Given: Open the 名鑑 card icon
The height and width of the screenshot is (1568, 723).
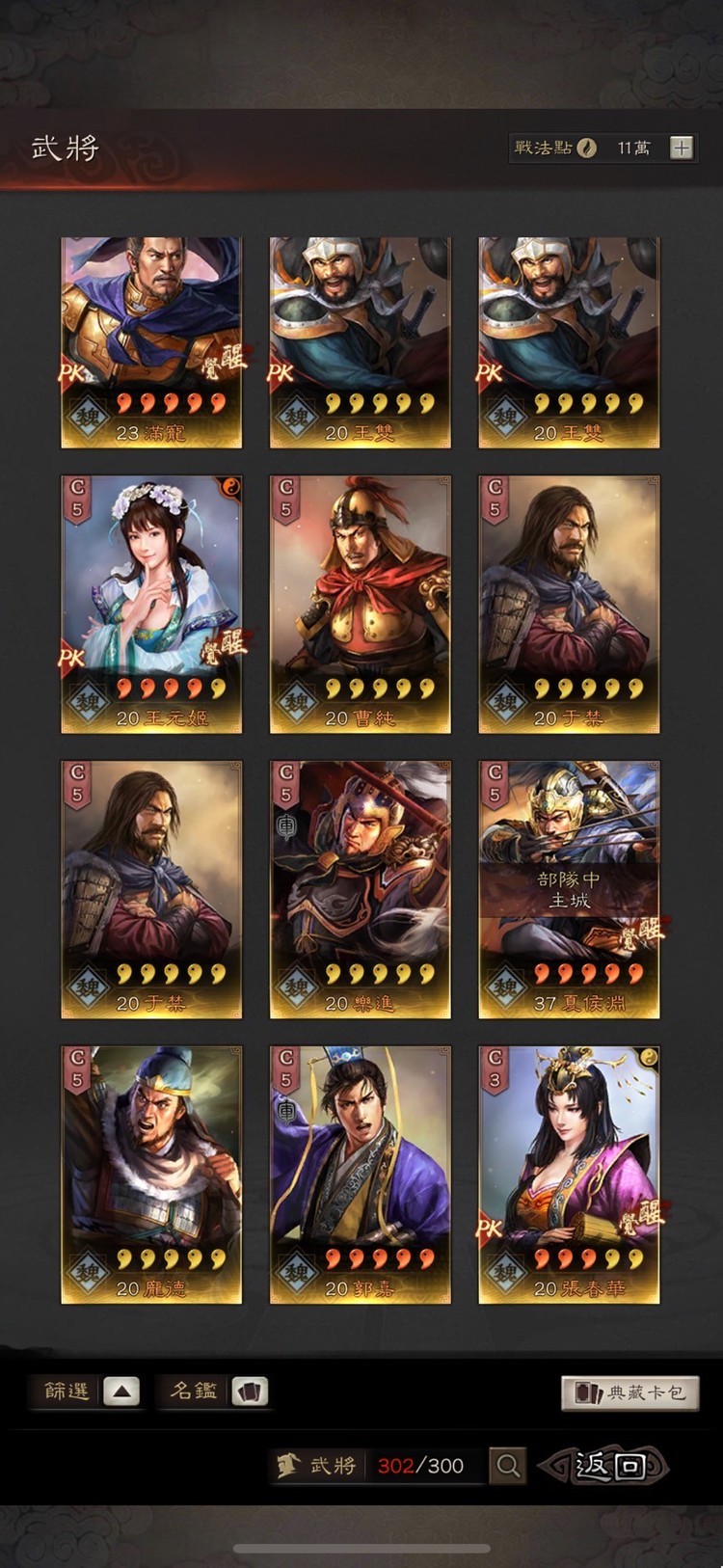Looking at the screenshot, I should 250,1392.
